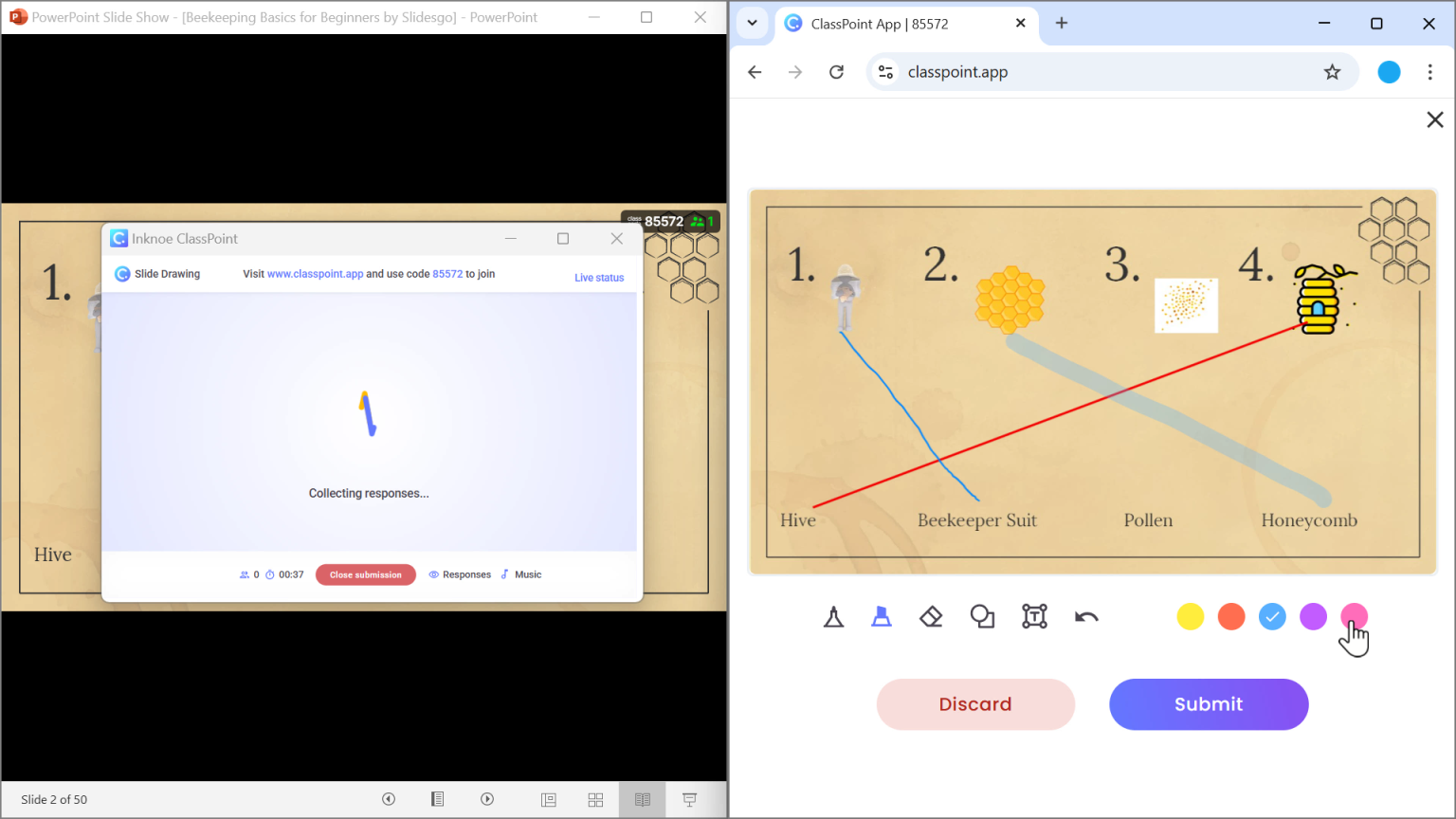Screen dimensions: 1456x819
Task: Open the See All Slides grid view
Action: point(595,799)
